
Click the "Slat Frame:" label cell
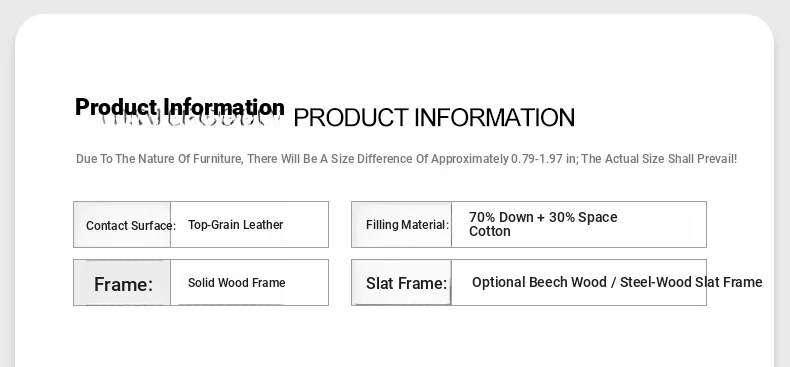point(402,283)
